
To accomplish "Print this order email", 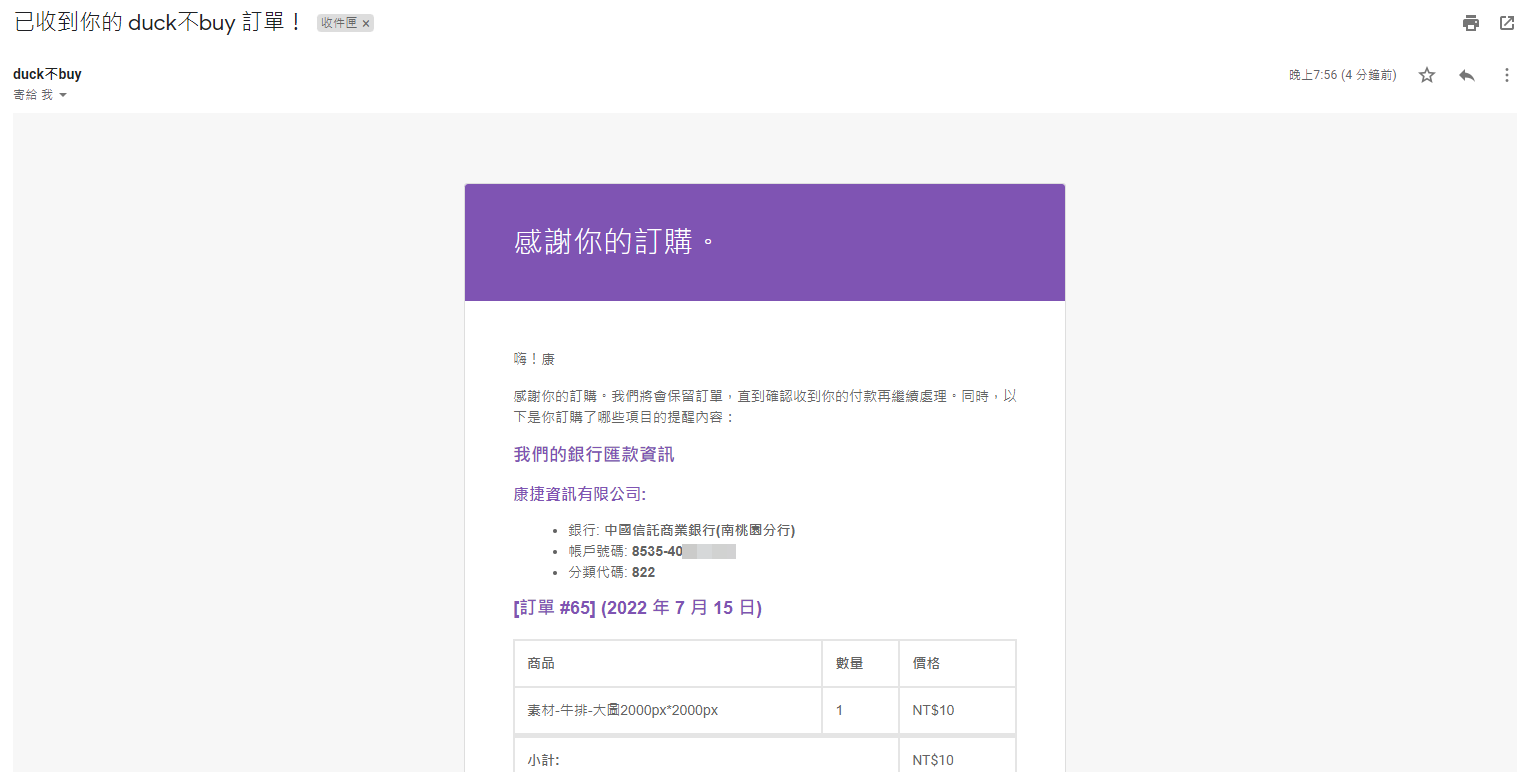I will click(x=1470, y=23).
